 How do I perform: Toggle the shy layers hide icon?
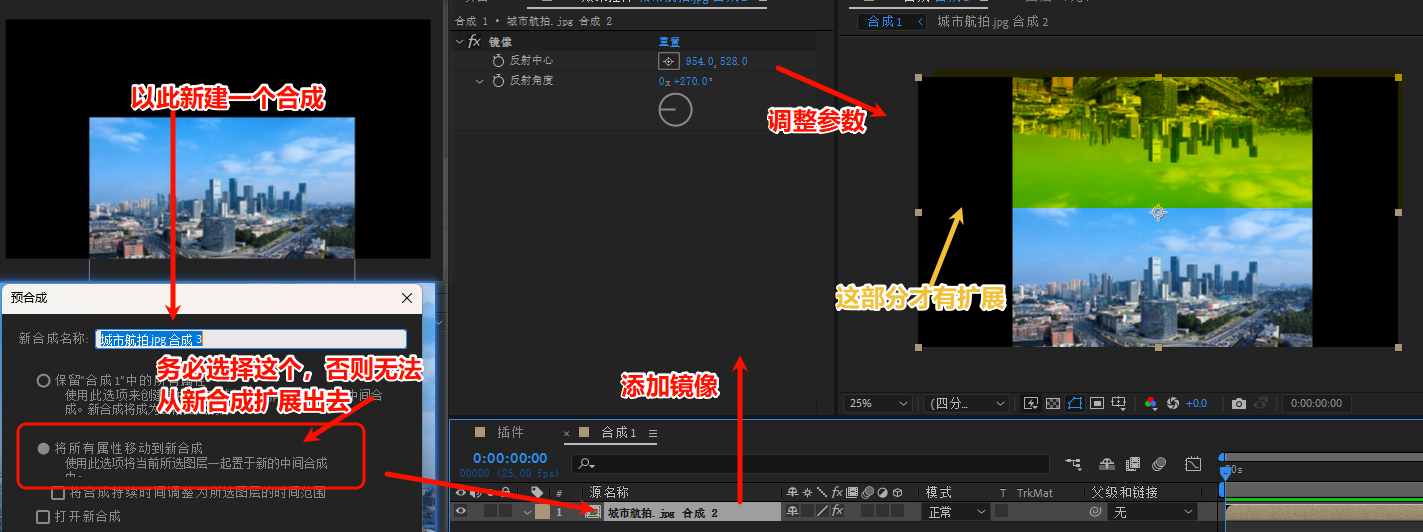click(1107, 464)
